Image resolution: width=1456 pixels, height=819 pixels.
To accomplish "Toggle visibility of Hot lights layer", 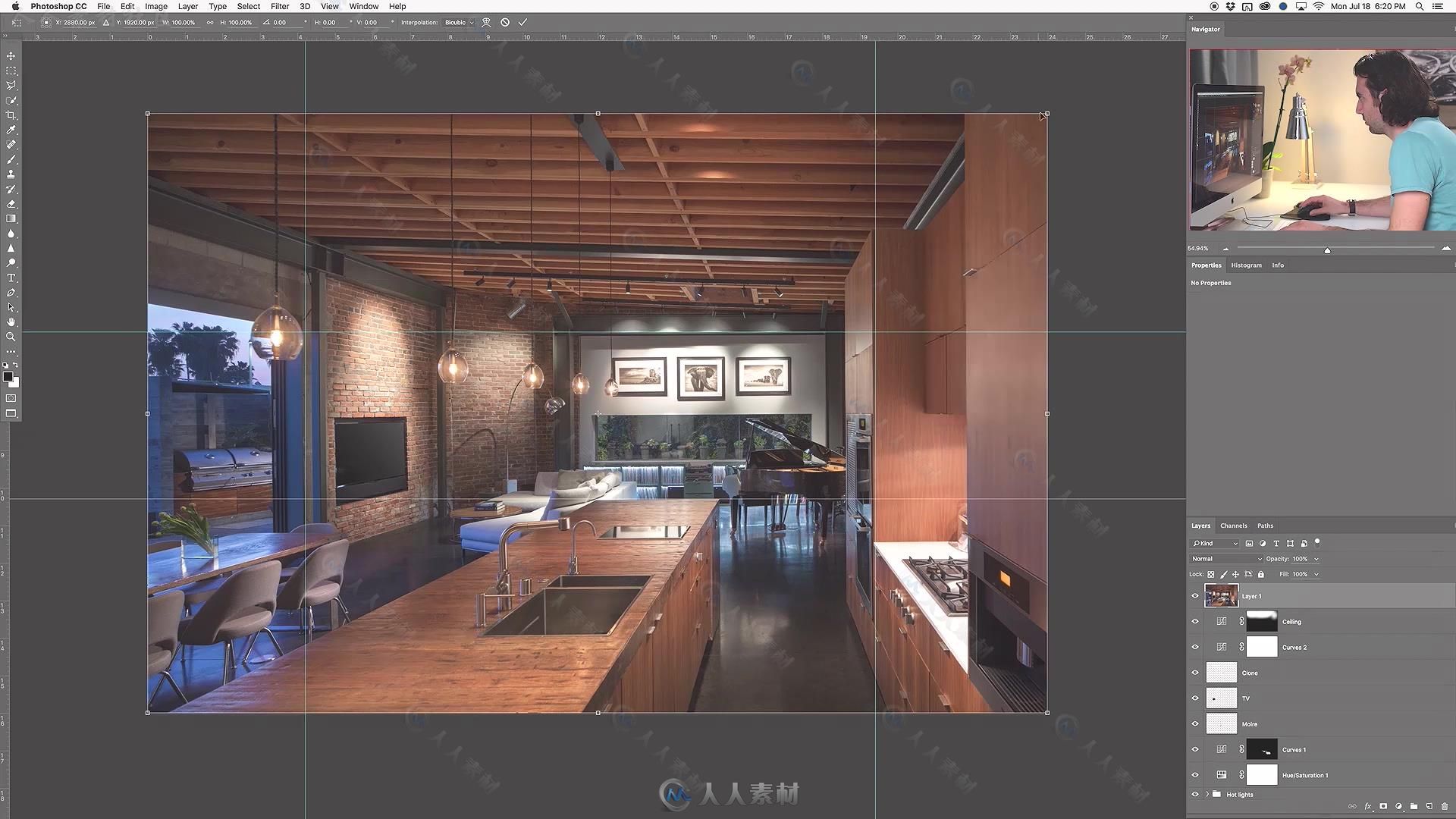I will point(1195,794).
